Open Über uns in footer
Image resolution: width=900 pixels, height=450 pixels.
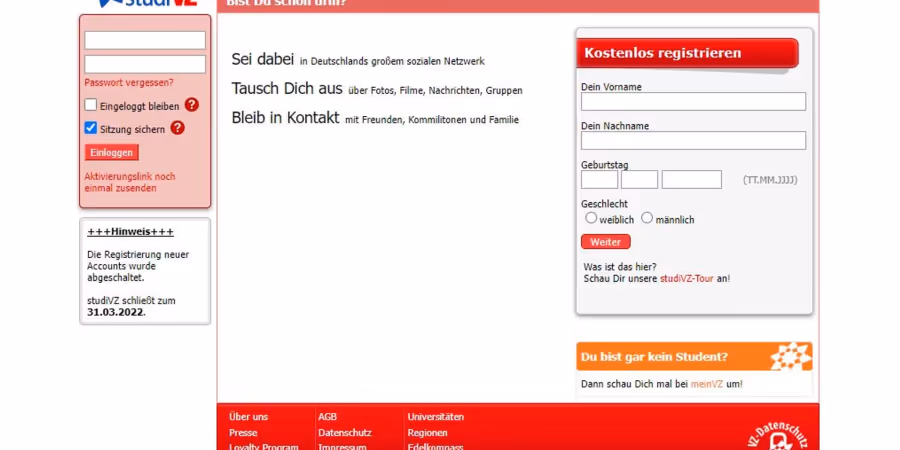point(249,417)
